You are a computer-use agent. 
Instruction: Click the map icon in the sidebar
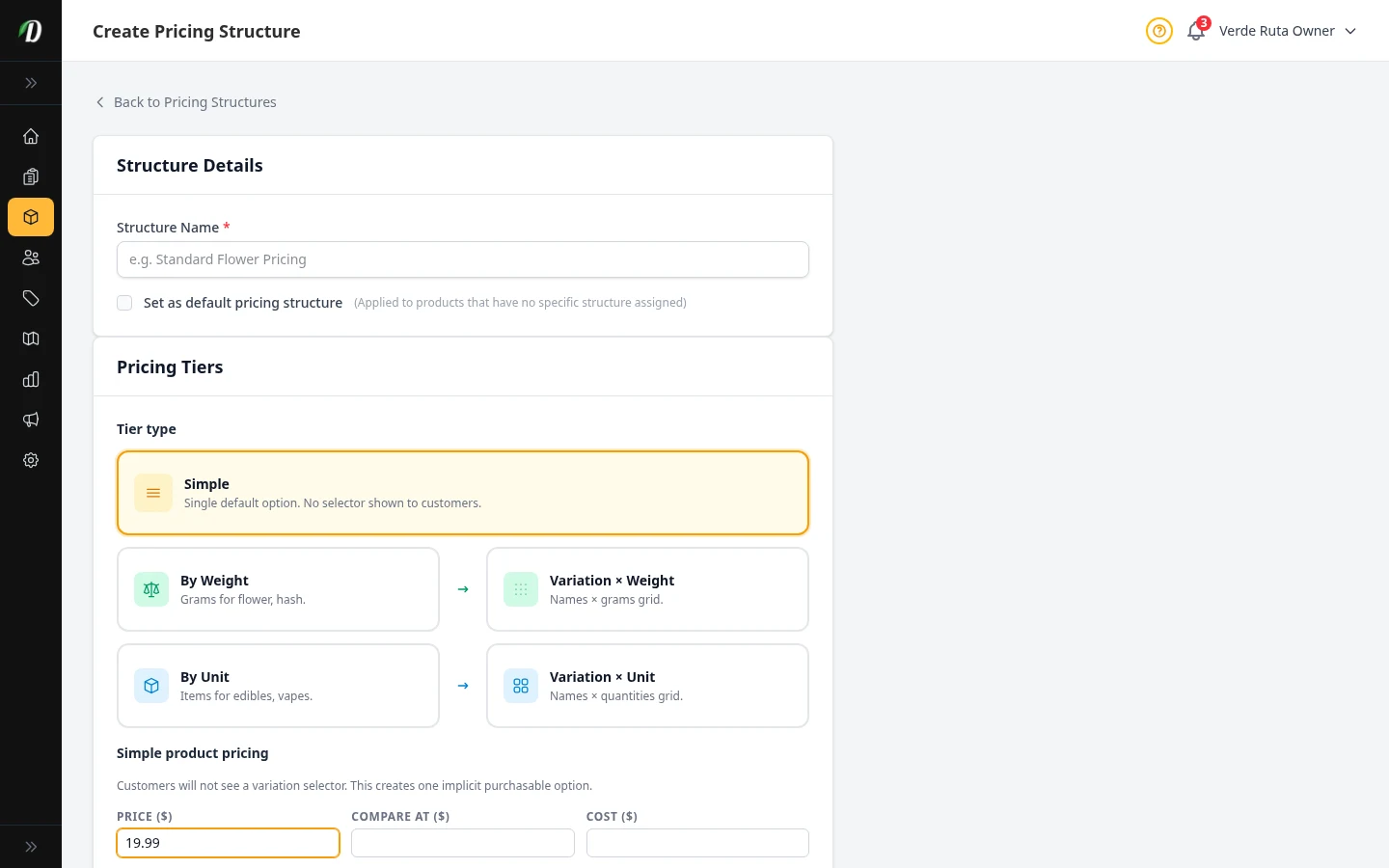(30, 339)
